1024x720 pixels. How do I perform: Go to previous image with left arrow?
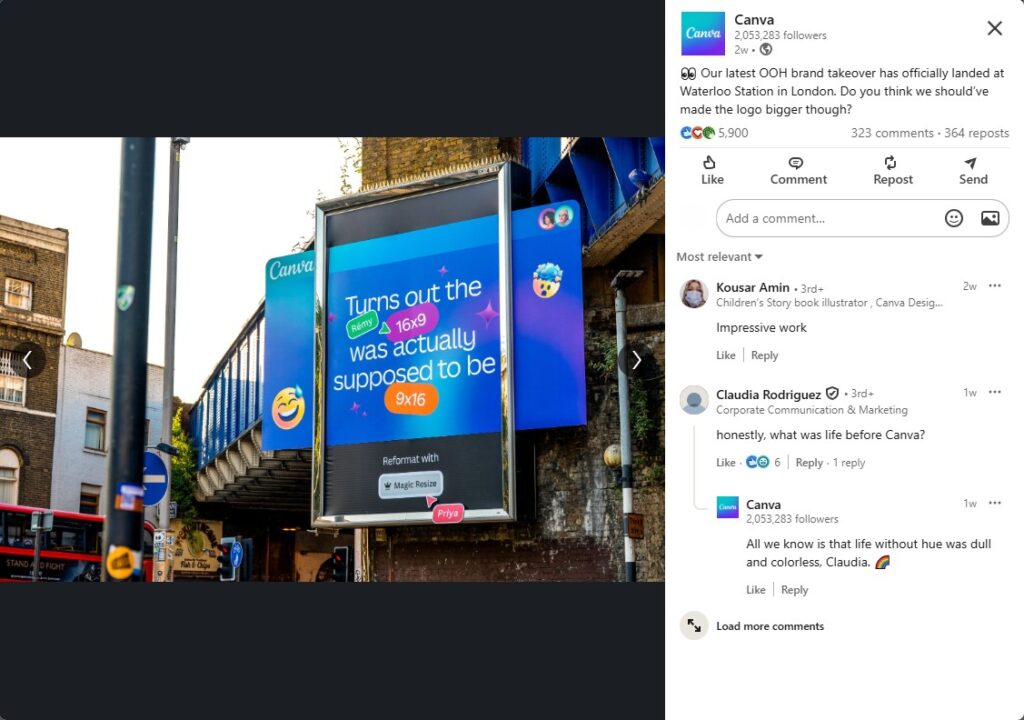[x=28, y=360]
